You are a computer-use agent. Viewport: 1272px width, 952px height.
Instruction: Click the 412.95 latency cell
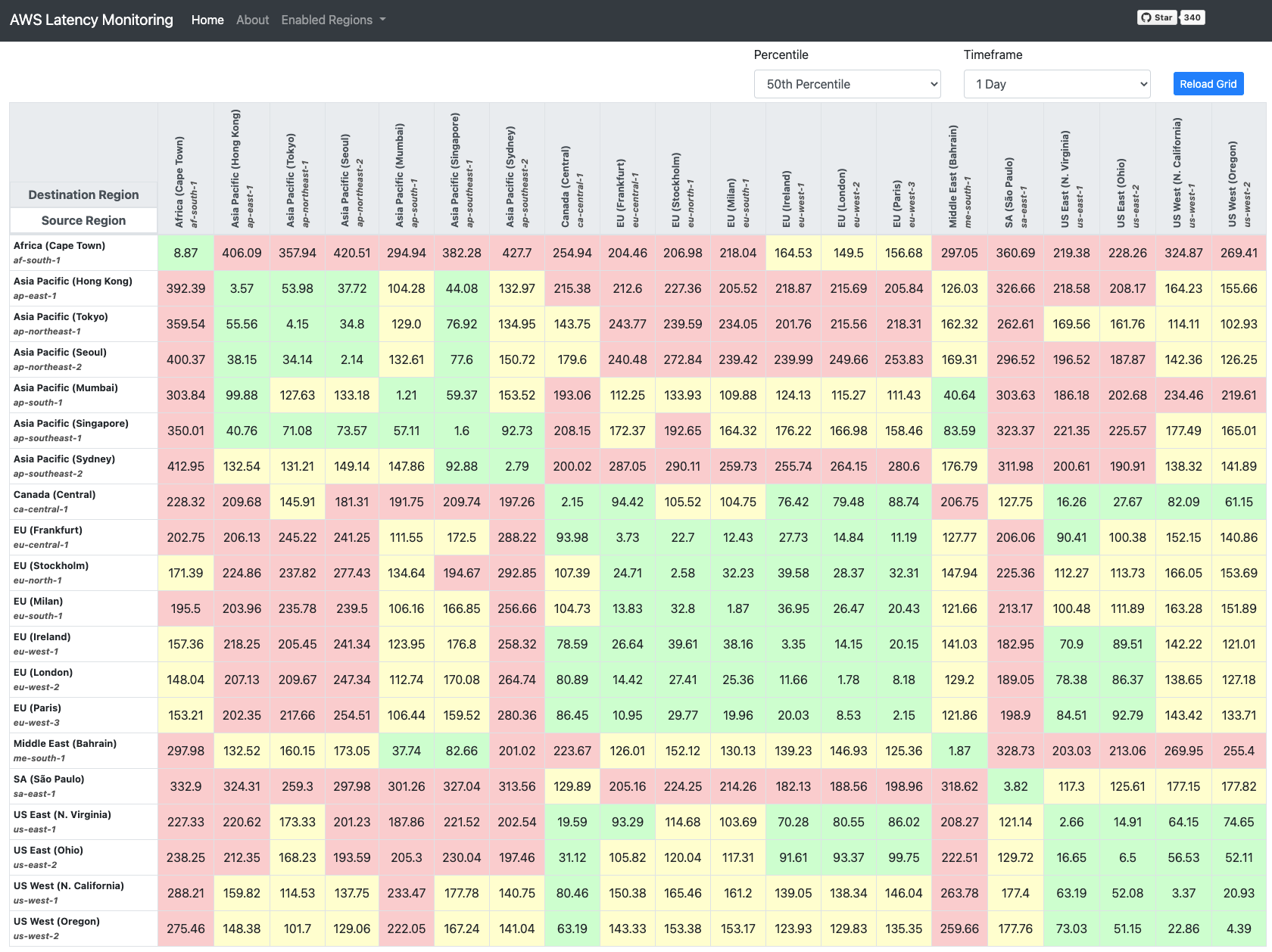tap(186, 466)
